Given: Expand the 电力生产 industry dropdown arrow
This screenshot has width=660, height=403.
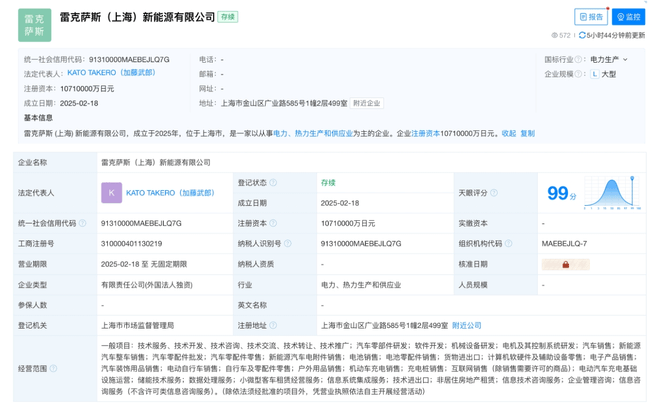Looking at the screenshot, I should tap(625, 60).
